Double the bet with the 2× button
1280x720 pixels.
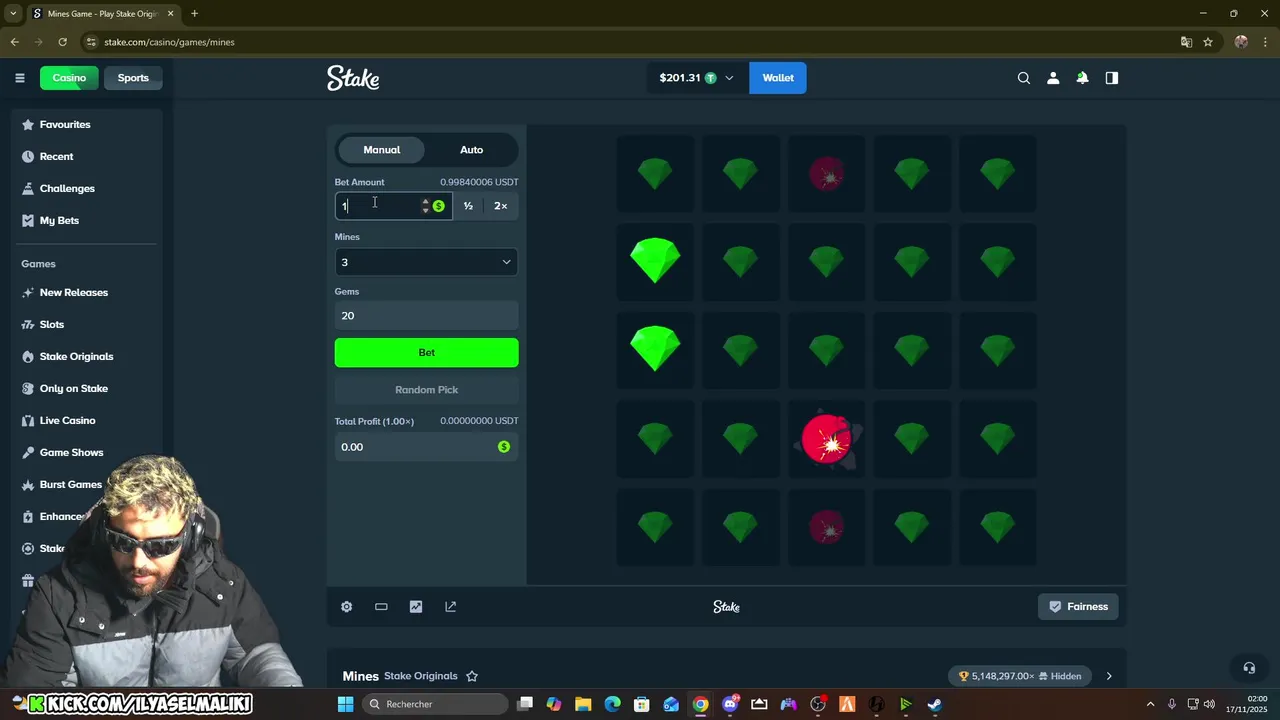501,206
